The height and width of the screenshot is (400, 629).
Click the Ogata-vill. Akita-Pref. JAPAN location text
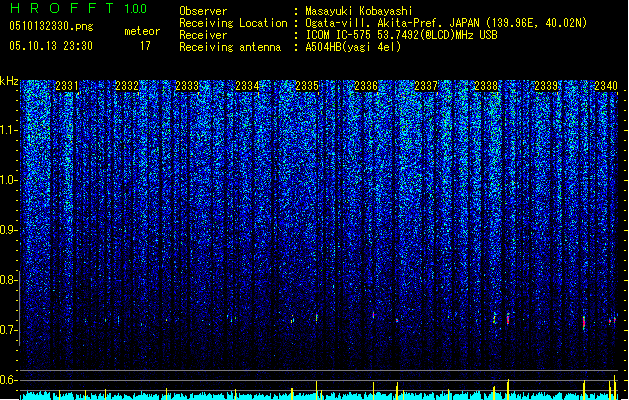click(446, 23)
